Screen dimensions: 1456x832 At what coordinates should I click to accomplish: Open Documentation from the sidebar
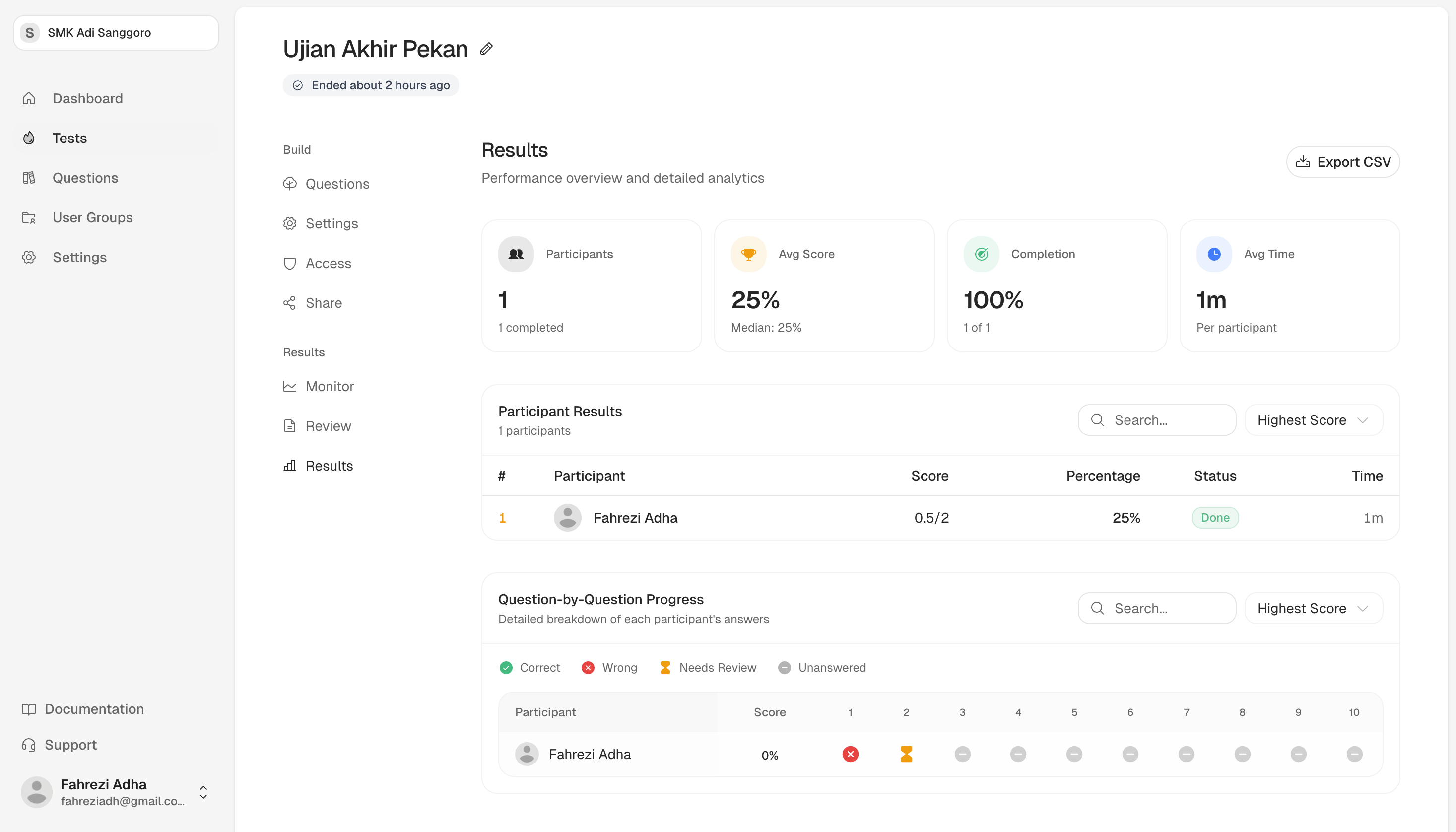pos(94,708)
